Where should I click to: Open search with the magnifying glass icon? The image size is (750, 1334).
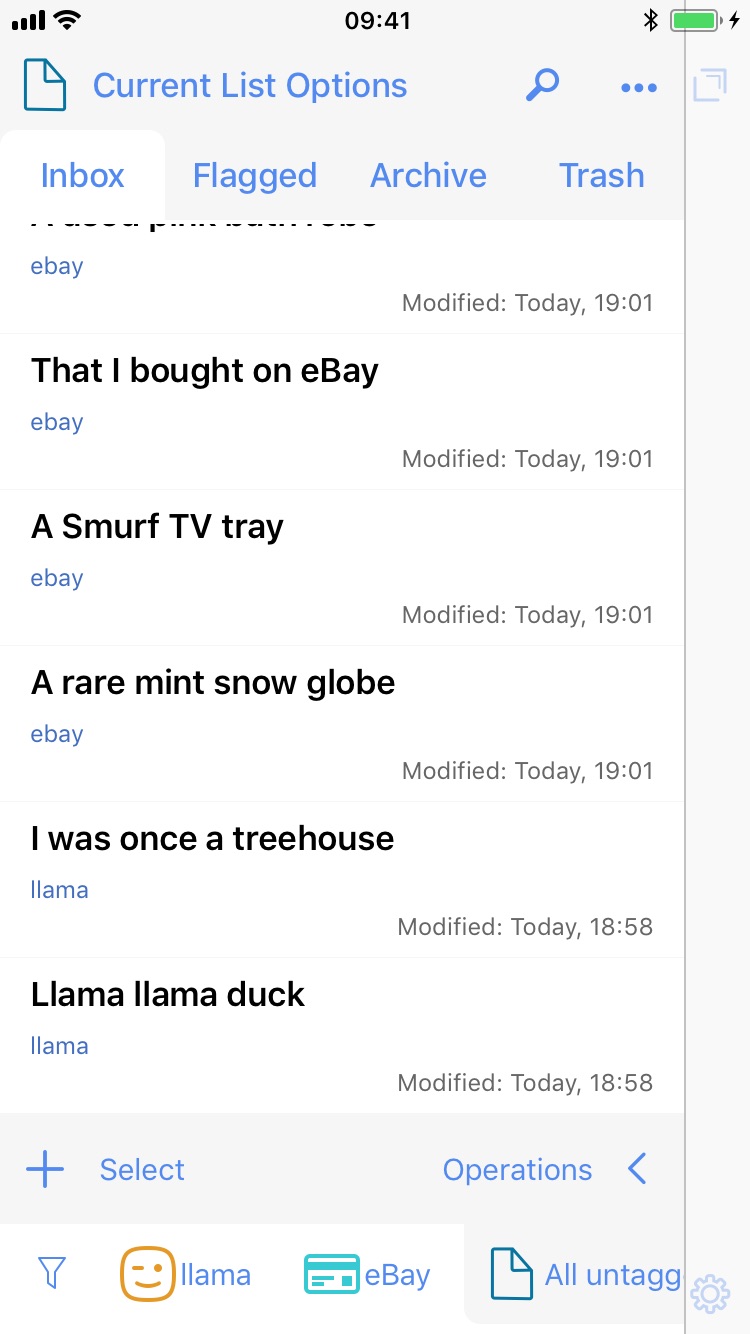[x=541, y=85]
